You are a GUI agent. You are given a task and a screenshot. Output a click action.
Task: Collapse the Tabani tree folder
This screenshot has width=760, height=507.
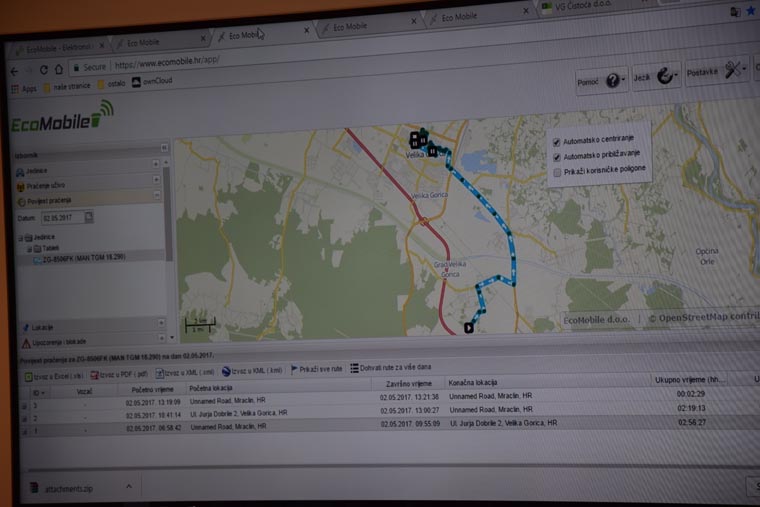29,249
